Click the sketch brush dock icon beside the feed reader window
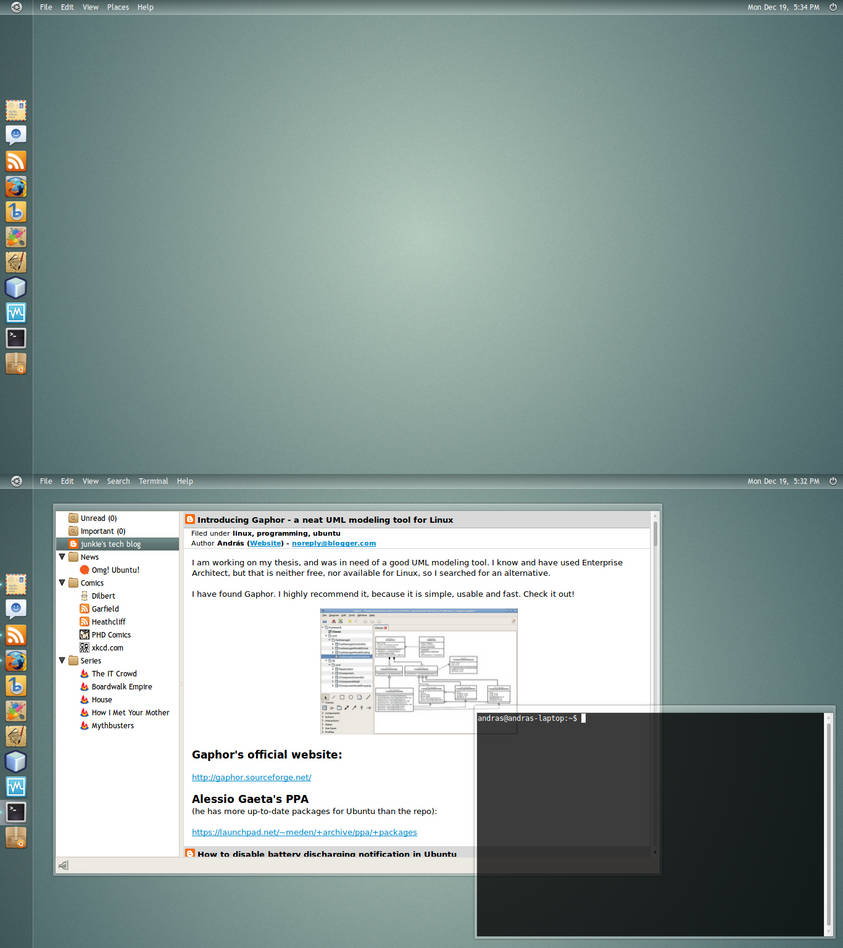This screenshot has height=948, width=843. (16, 736)
